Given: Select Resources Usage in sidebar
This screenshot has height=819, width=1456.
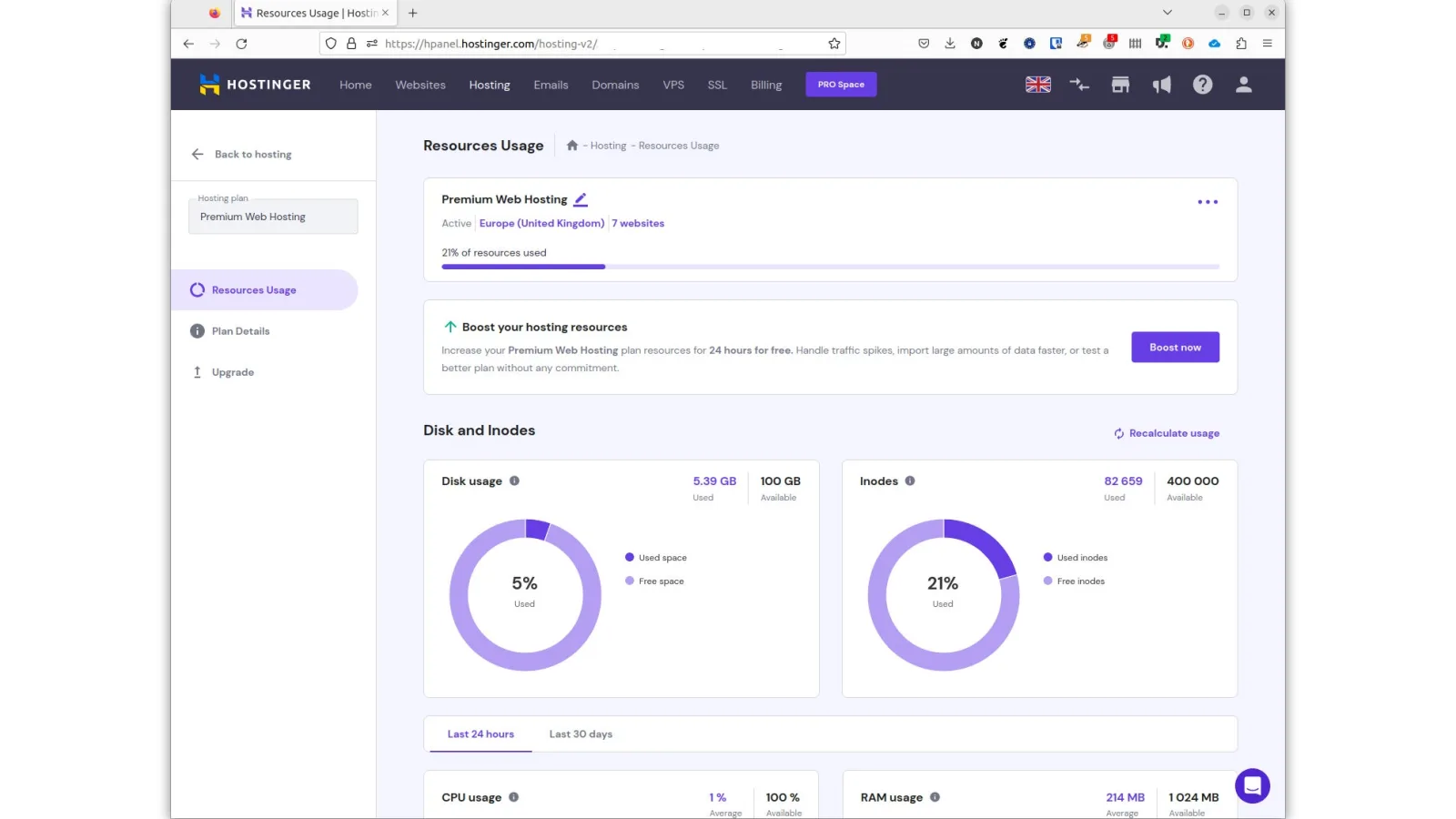Looking at the screenshot, I should point(264,289).
